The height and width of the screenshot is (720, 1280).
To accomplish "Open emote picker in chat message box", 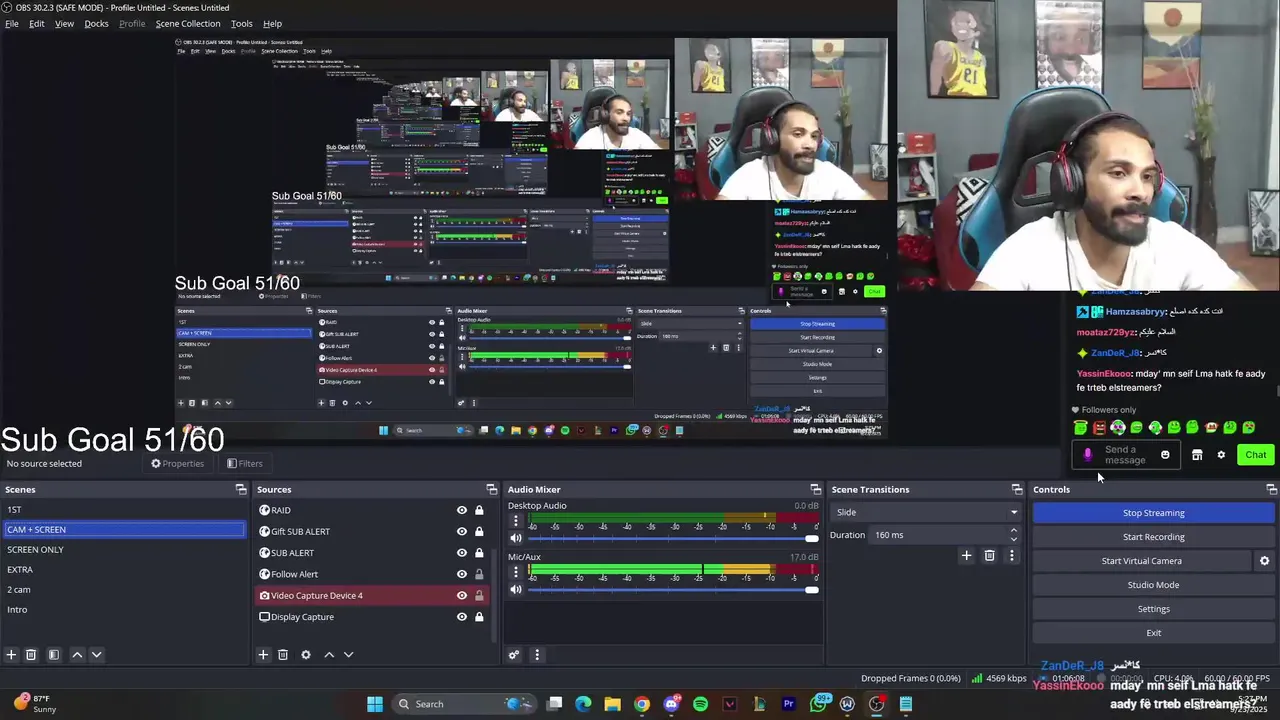I will click(1165, 455).
